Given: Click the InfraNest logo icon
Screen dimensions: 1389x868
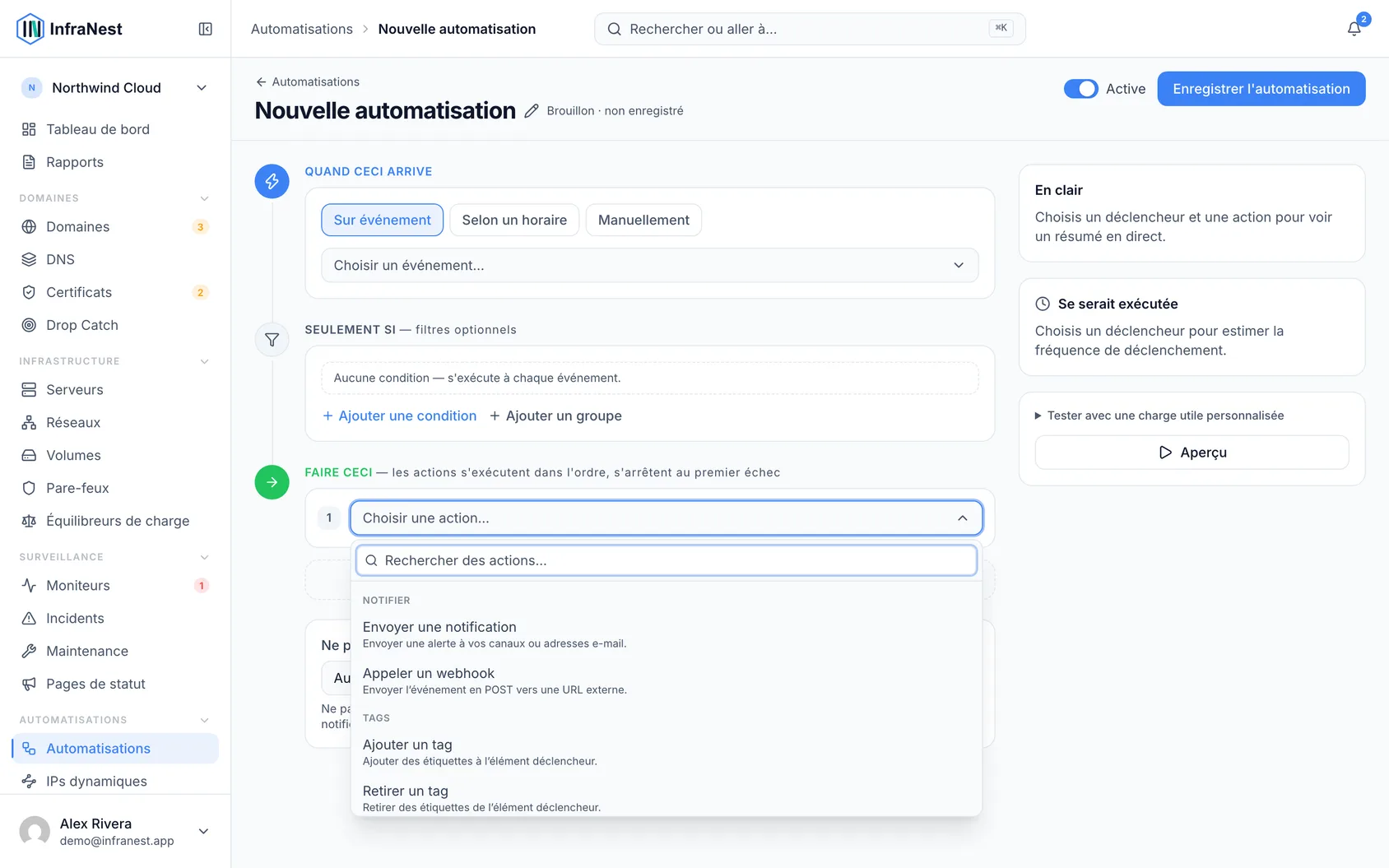Looking at the screenshot, I should click(30, 29).
